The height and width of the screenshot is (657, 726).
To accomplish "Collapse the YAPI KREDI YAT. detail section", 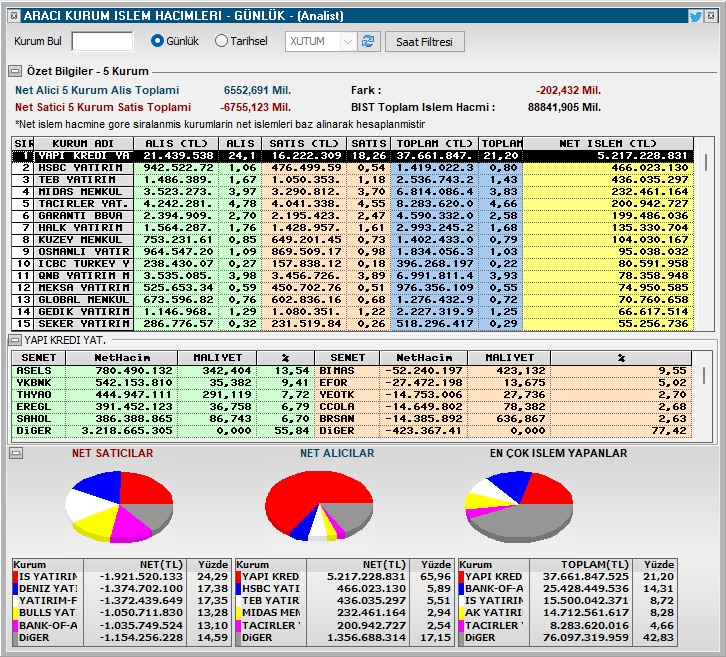I will 15,340.
